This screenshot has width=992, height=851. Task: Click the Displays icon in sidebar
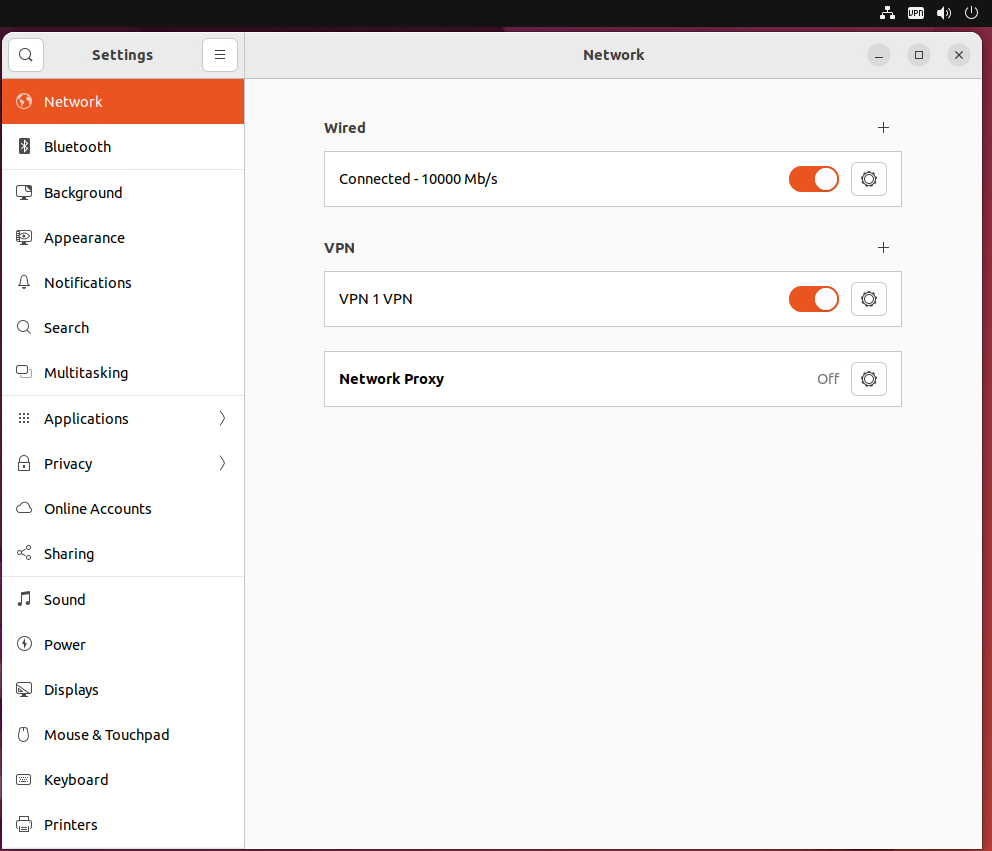click(x=24, y=689)
